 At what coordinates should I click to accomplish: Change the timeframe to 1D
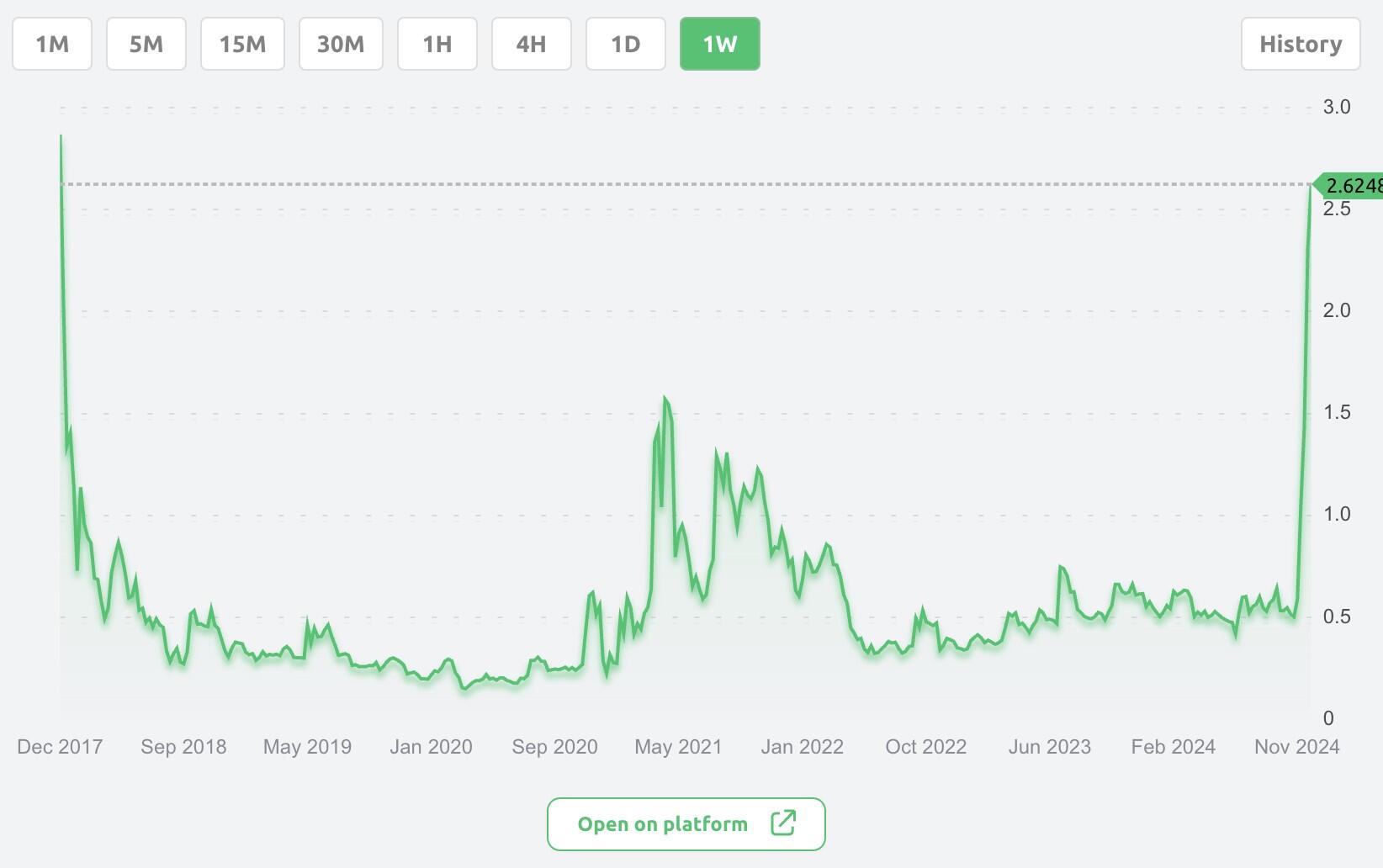tap(626, 44)
